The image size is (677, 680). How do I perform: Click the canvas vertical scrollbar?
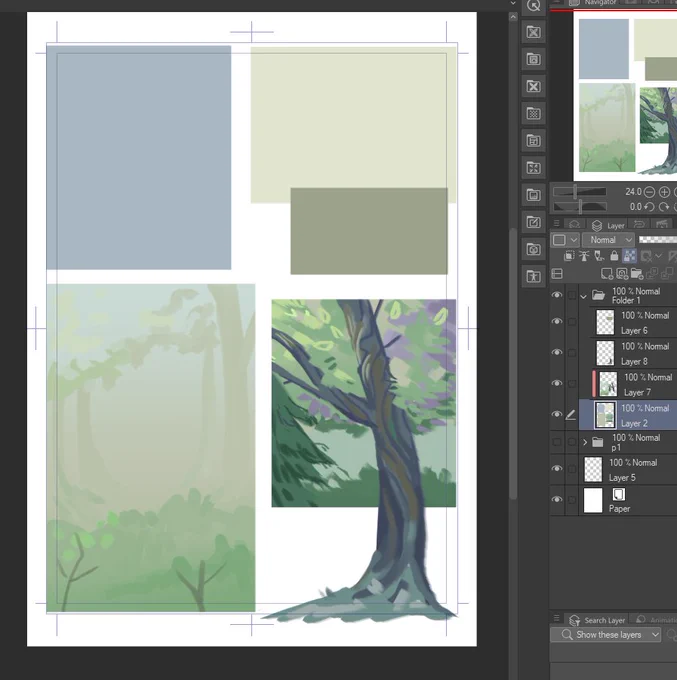coord(513,363)
